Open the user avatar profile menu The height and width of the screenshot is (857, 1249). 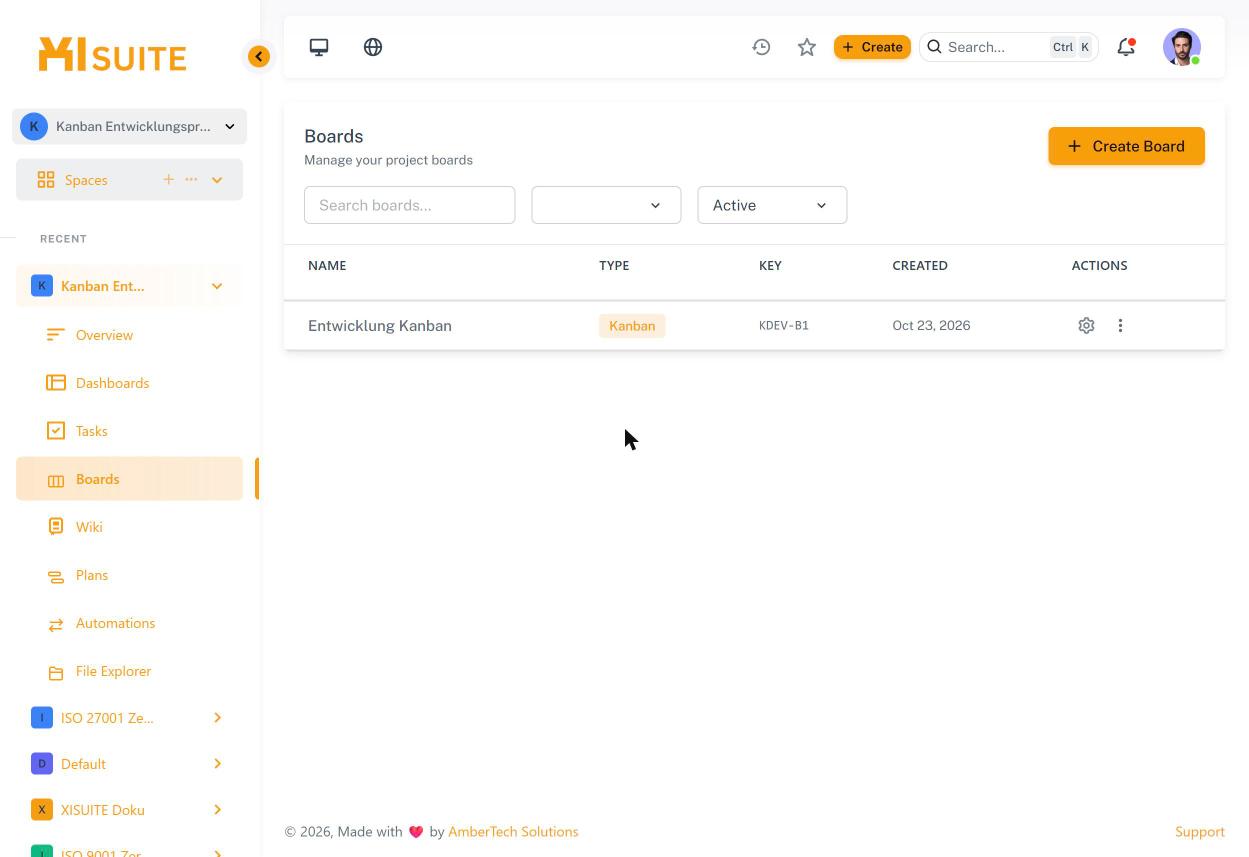pyautogui.click(x=1182, y=47)
